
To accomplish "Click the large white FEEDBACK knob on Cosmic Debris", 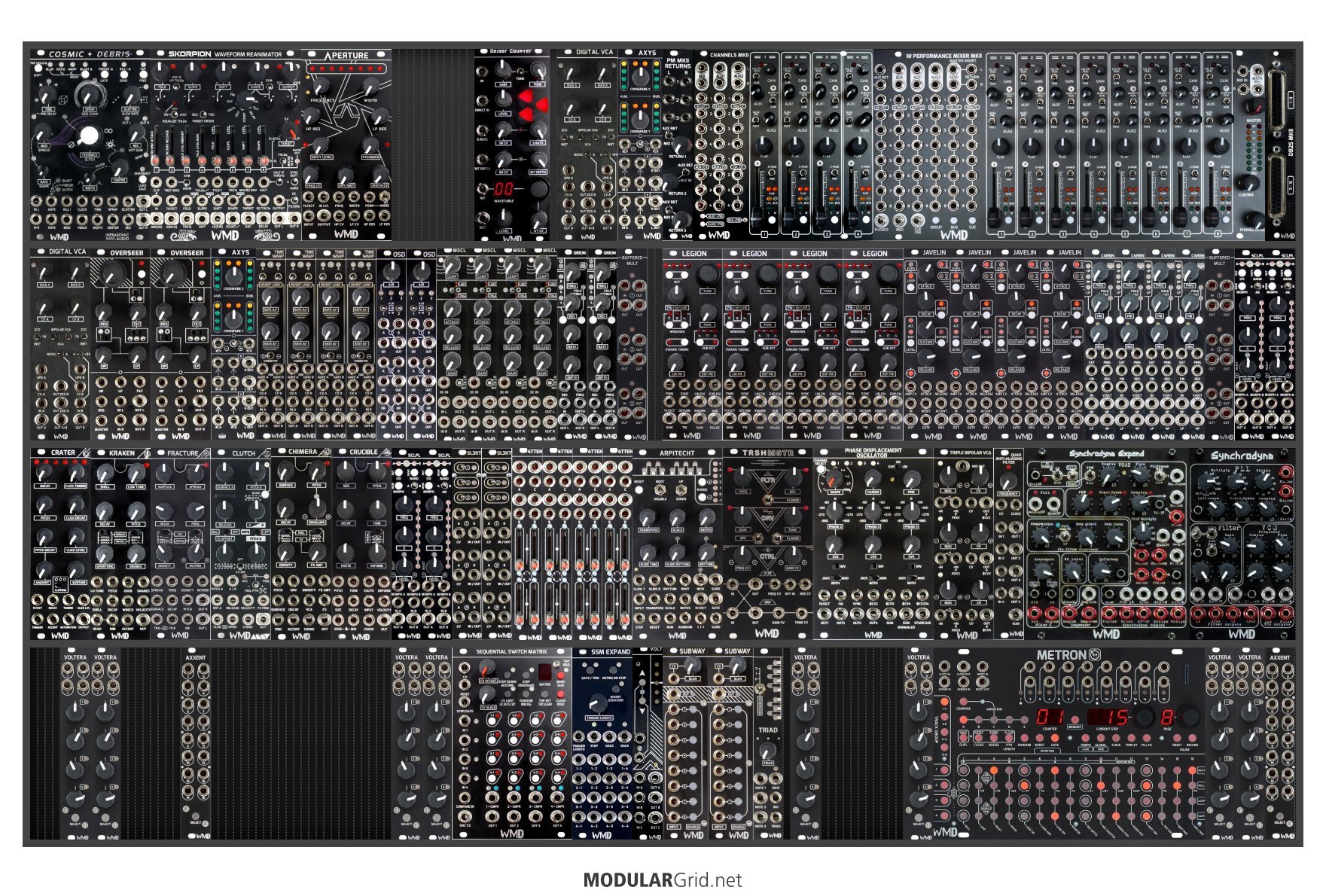I will [89, 136].
